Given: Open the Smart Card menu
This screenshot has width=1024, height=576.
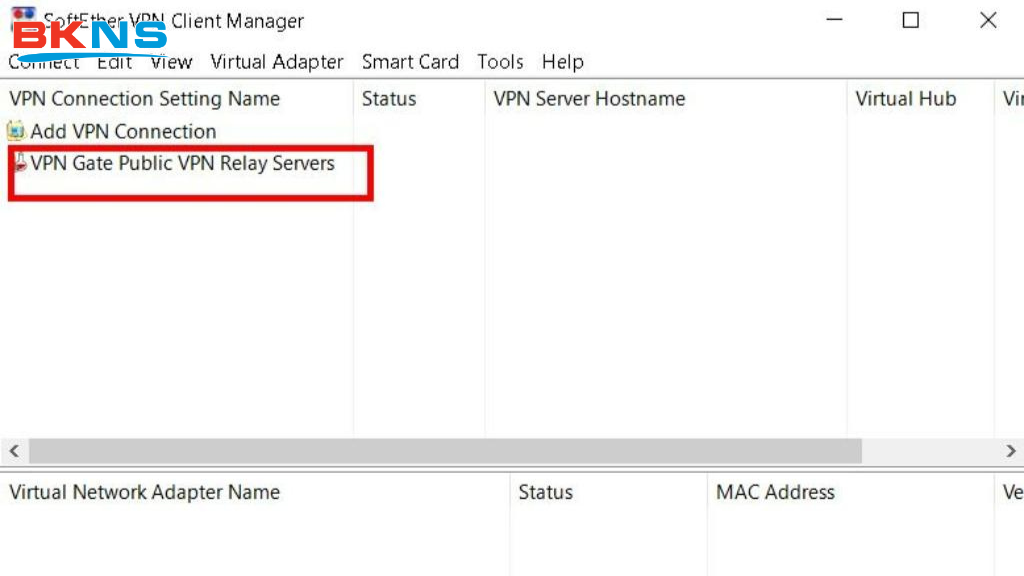Looking at the screenshot, I should pyautogui.click(x=410, y=62).
